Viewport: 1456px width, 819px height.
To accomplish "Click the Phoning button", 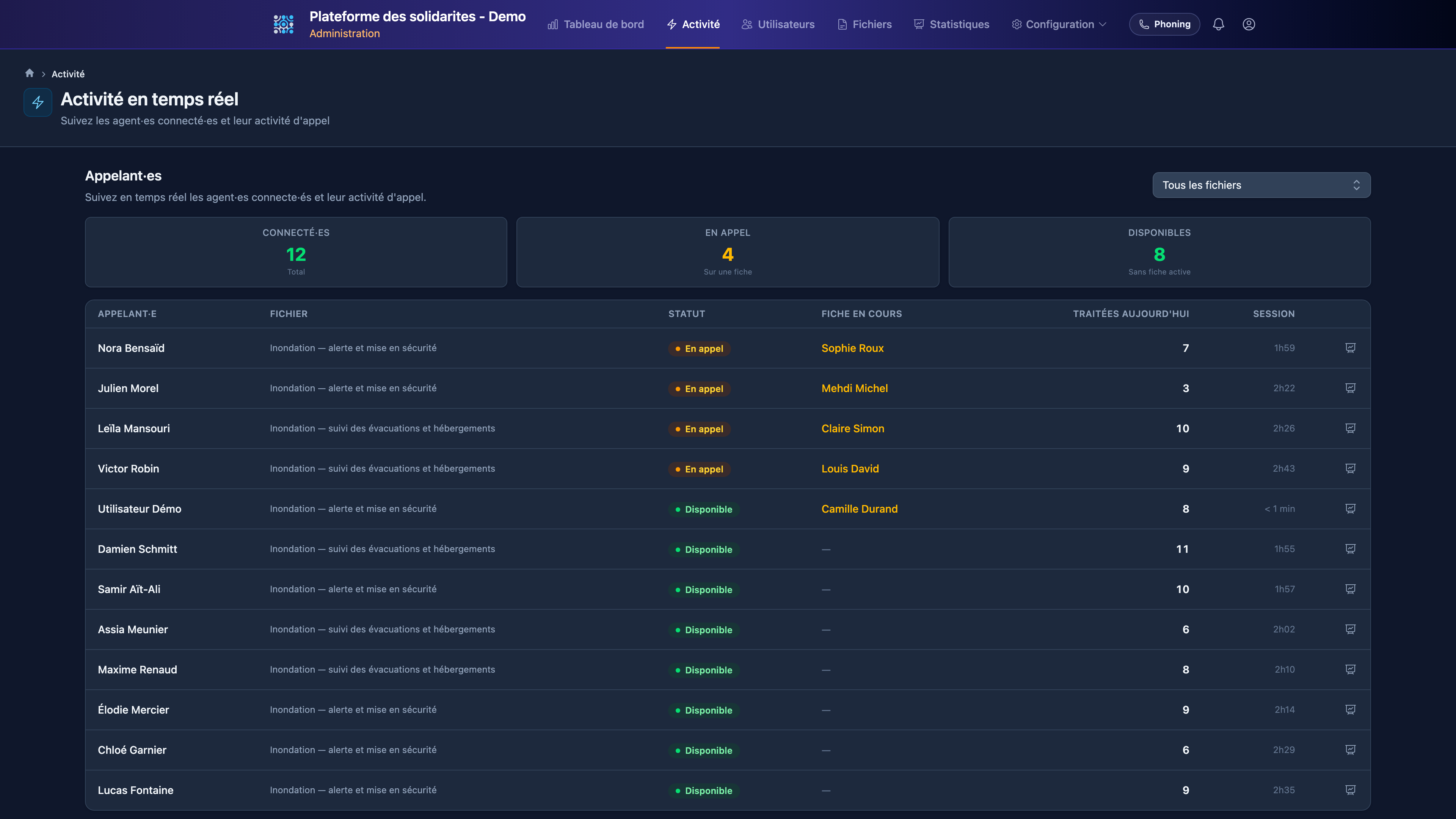I will point(1164,24).
